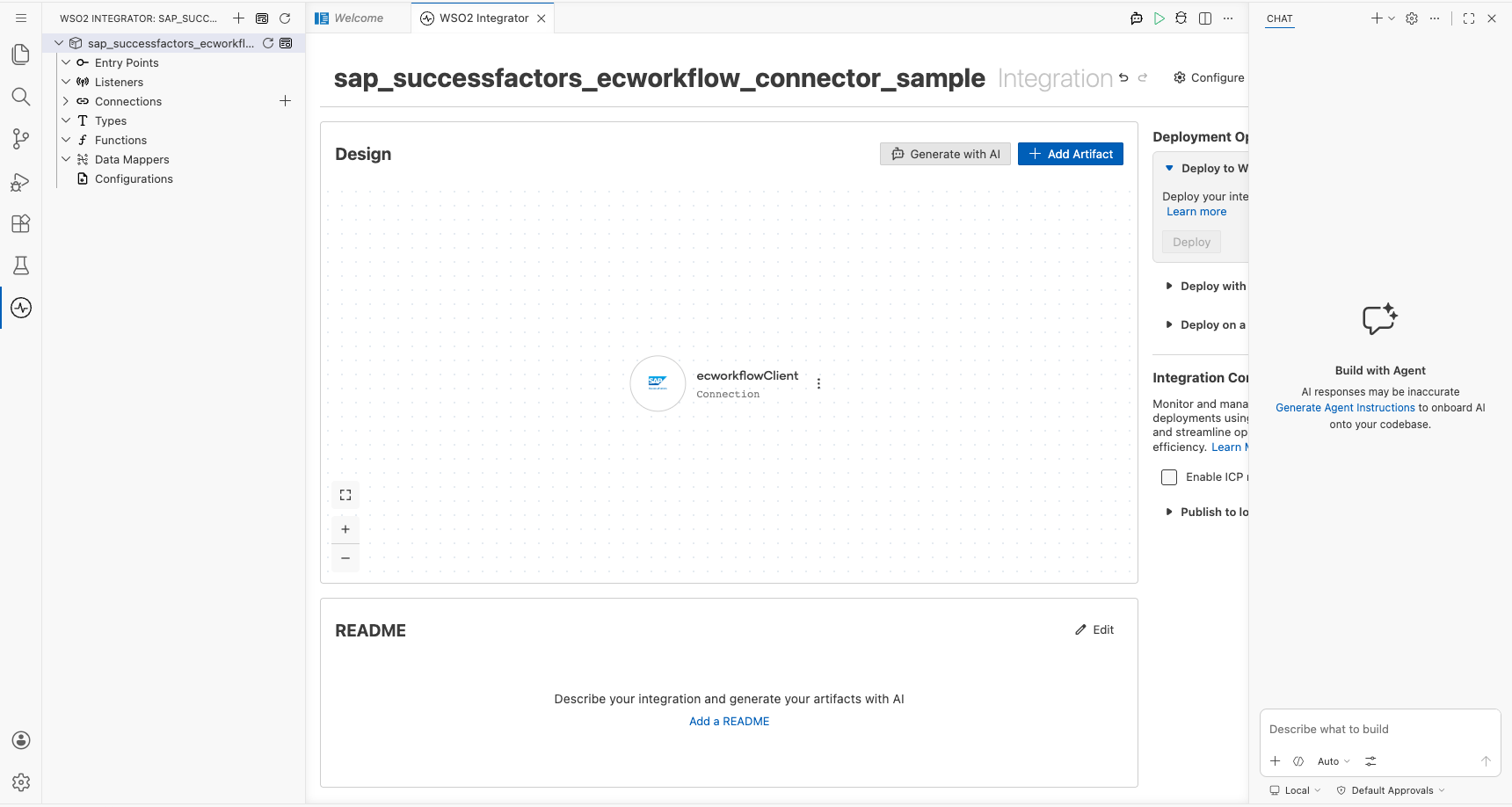Open Source Control view
Image resolution: width=1512 pixels, height=807 pixels.
click(x=21, y=139)
